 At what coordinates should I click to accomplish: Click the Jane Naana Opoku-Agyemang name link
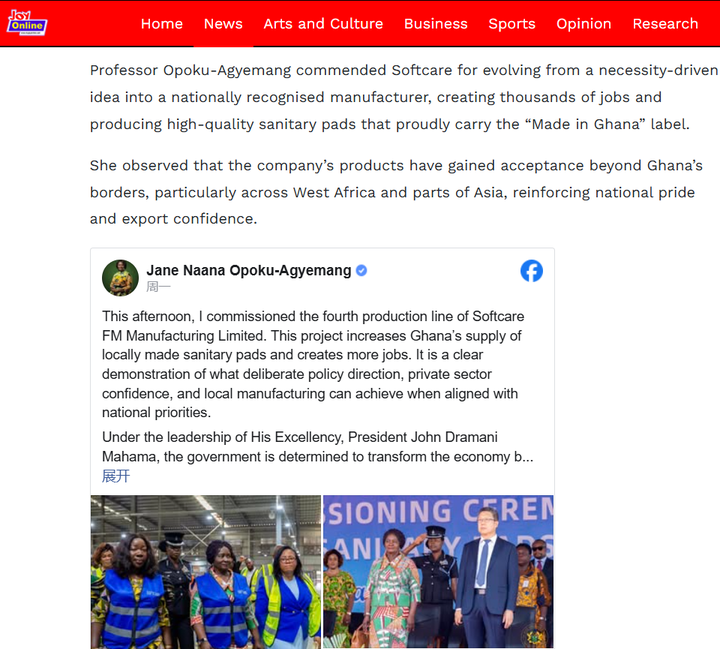click(x=249, y=270)
